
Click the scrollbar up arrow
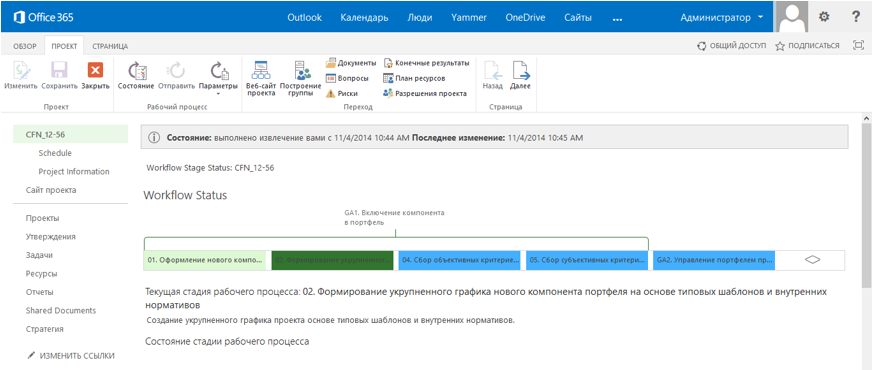[x=867, y=119]
